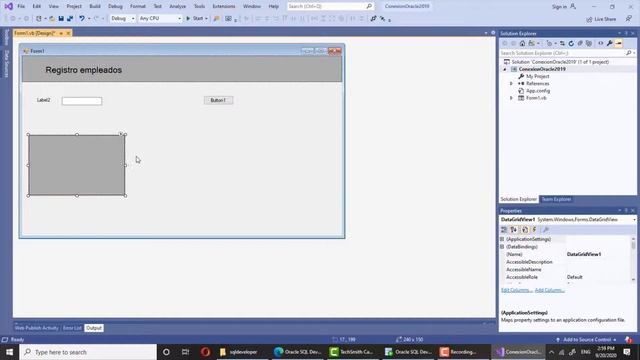Screen dimensions: 640x360
Task: Toggle Show All Files in Solution Explorer
Action: point(589,43)
